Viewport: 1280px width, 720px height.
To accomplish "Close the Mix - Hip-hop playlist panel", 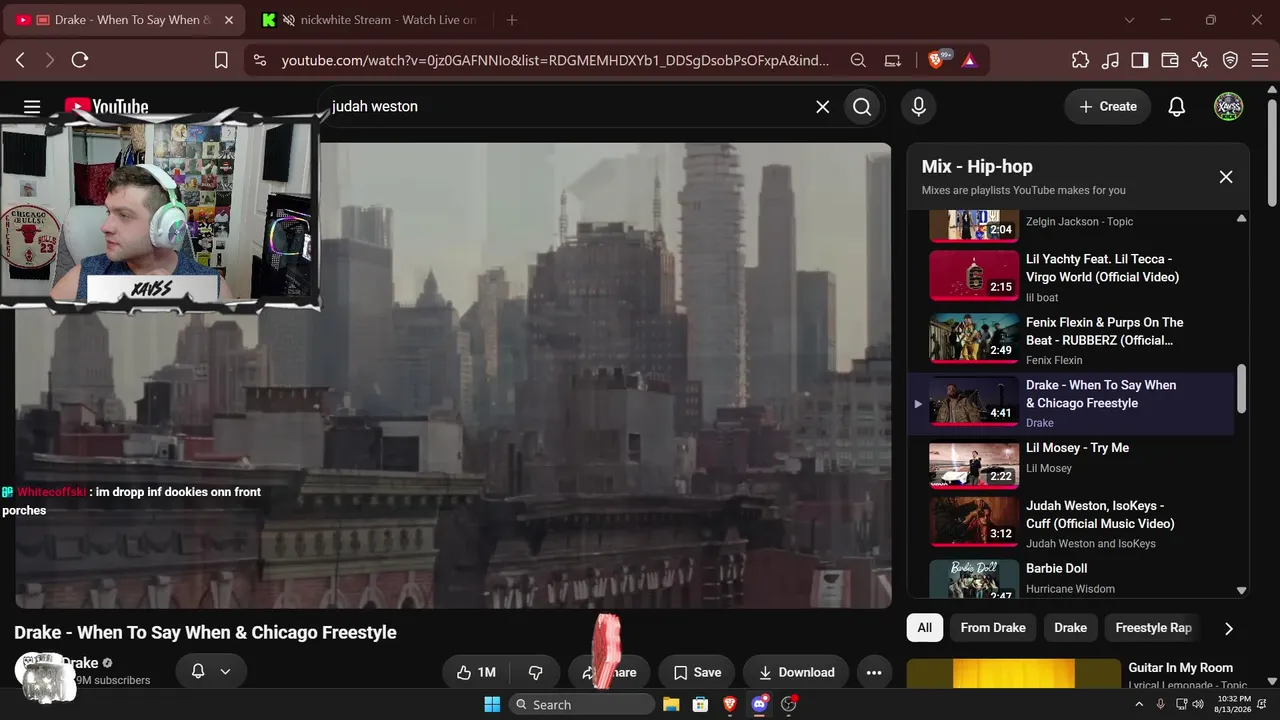I will [1226, 177].
